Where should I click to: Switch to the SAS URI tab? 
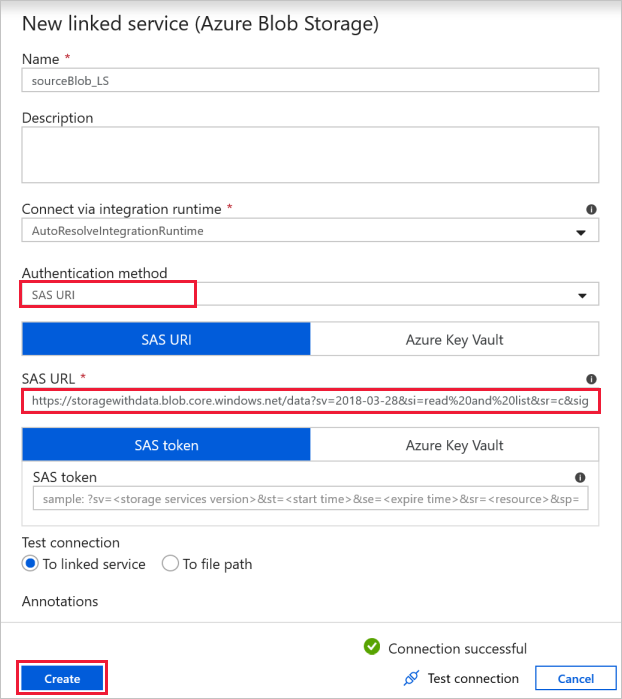(x=167, y=340)
